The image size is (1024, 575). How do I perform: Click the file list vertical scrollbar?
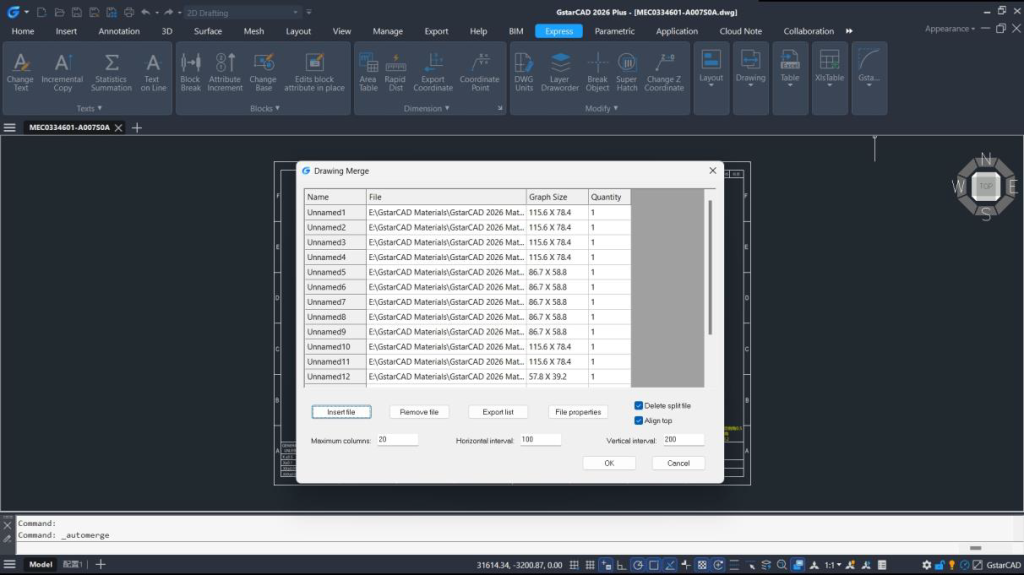(710, 267)
